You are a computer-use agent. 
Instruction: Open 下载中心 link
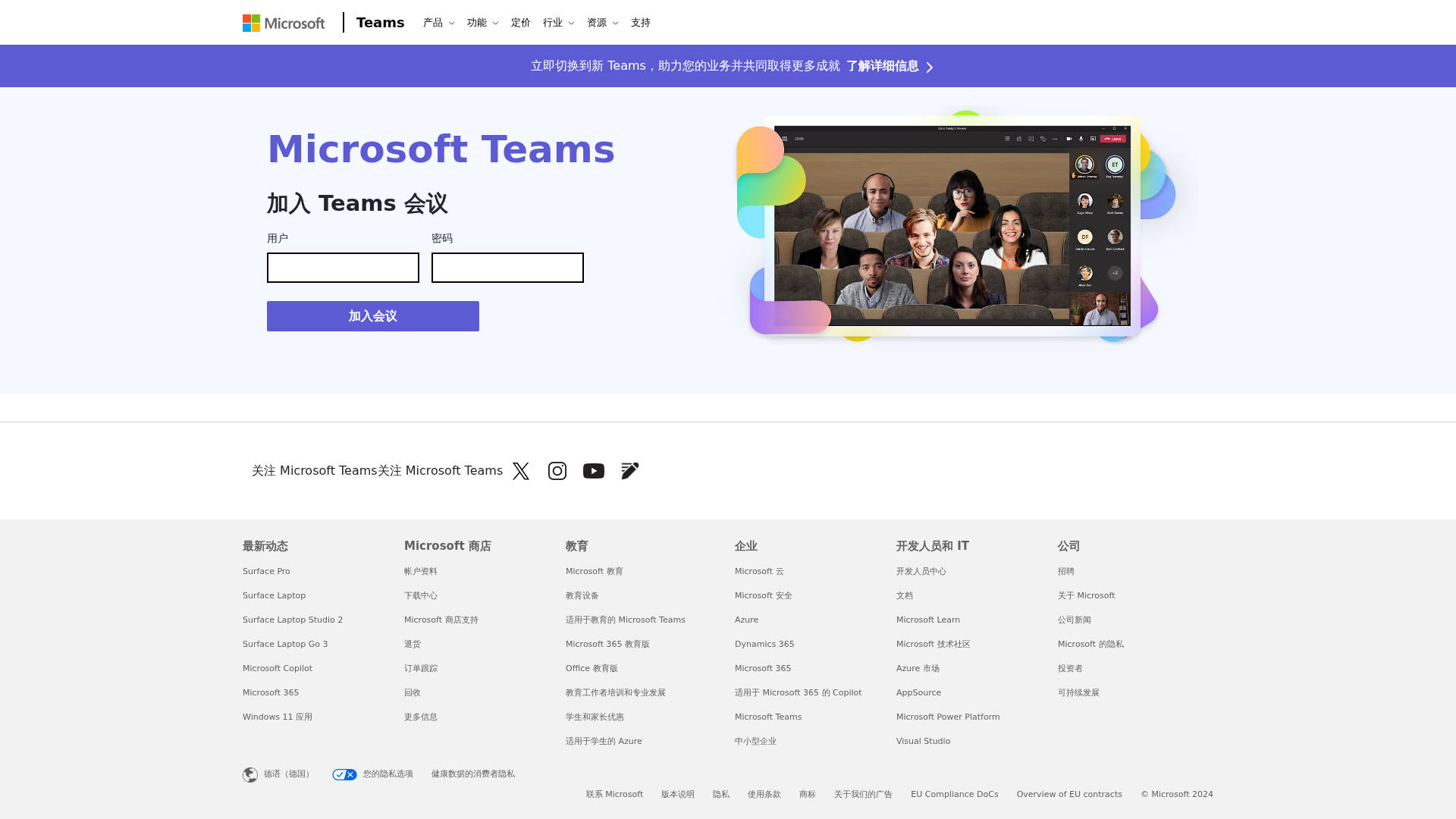pyautogui.click(x=421, y=595)
